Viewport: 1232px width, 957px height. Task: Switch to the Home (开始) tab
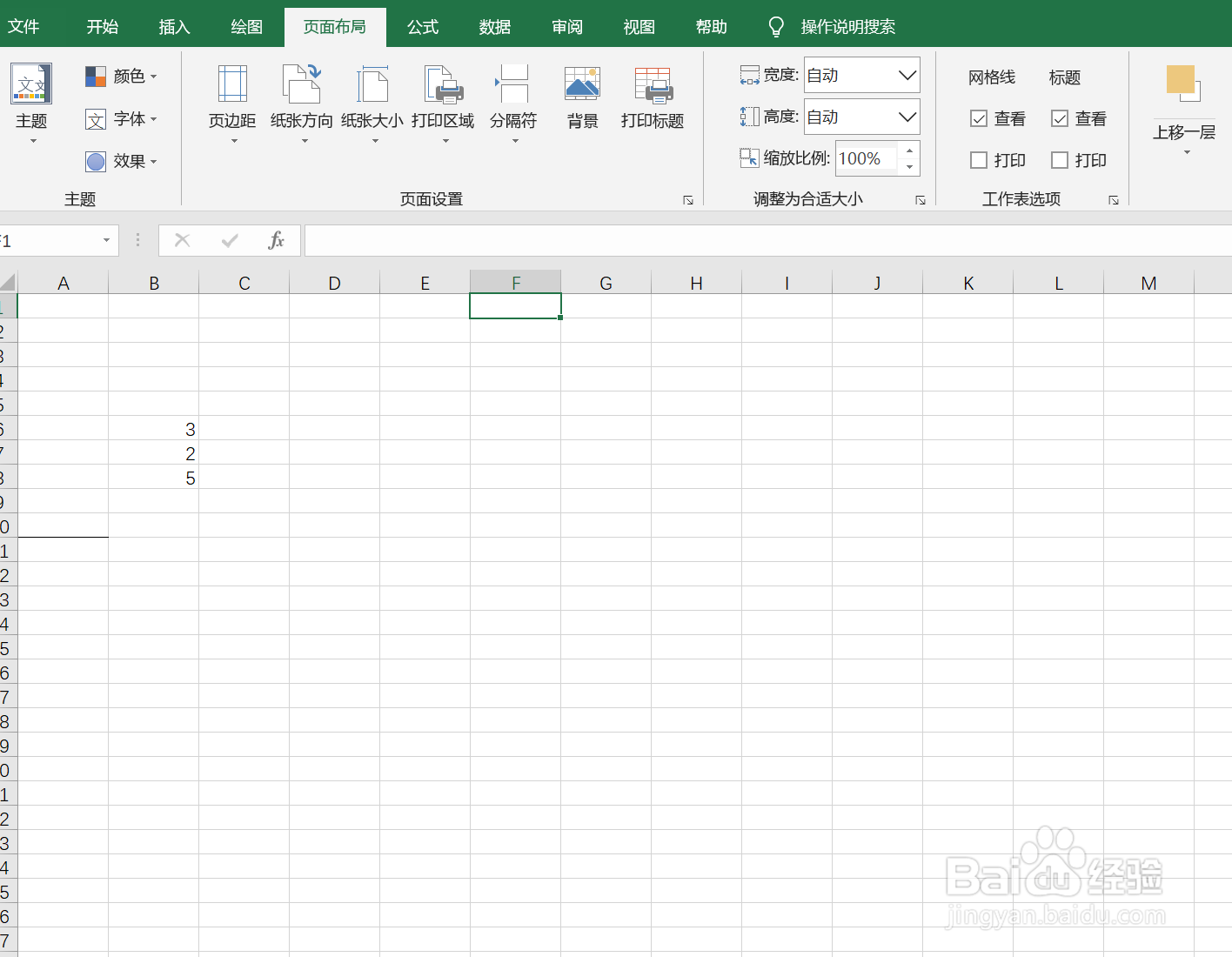[102, 27]
